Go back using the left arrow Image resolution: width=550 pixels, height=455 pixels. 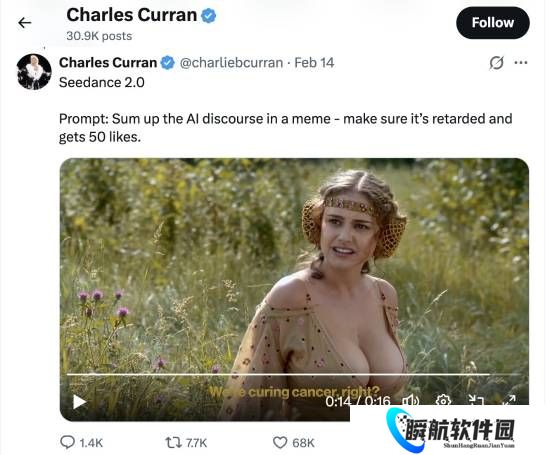pos(25,23)
